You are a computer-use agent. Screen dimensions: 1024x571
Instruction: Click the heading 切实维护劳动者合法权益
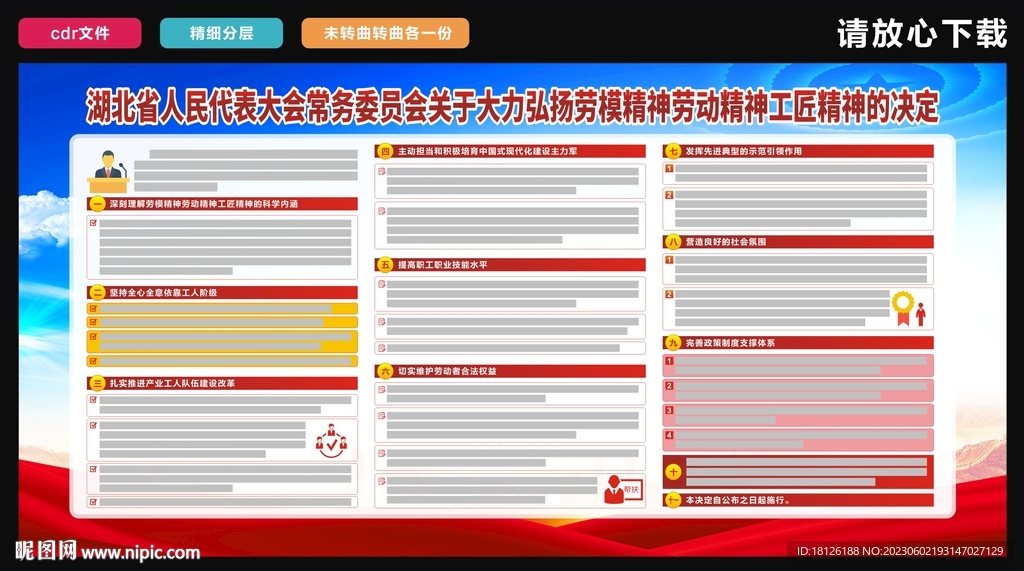point(447,371)
